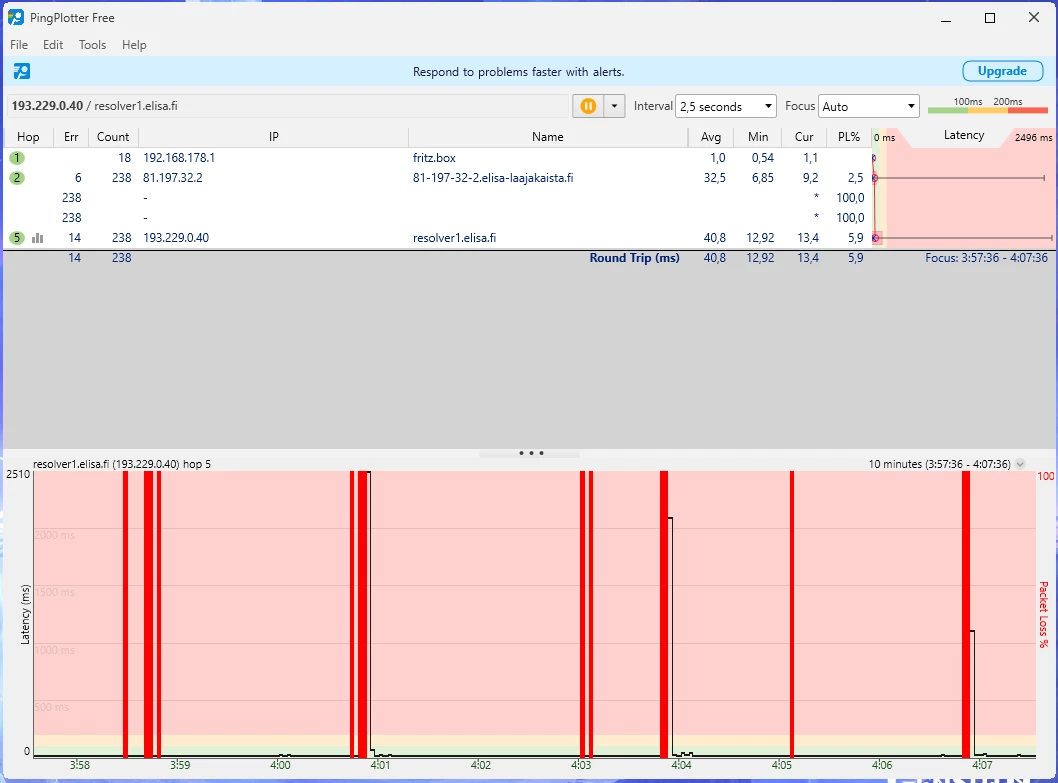Open the Edit menu
This screenshot has width=1058, height=783.
click(x=53, y=45)
